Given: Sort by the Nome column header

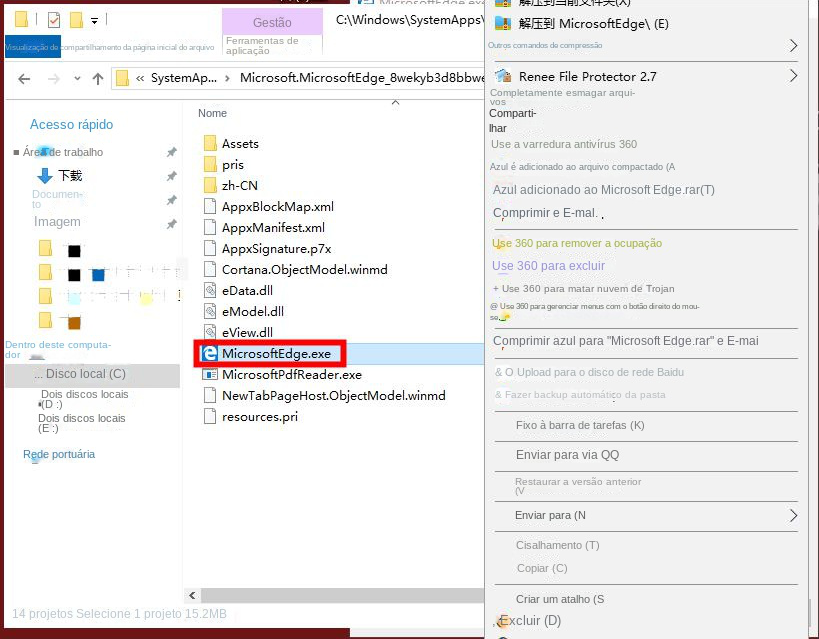Looking at the screenshot, I should [212, 113].
